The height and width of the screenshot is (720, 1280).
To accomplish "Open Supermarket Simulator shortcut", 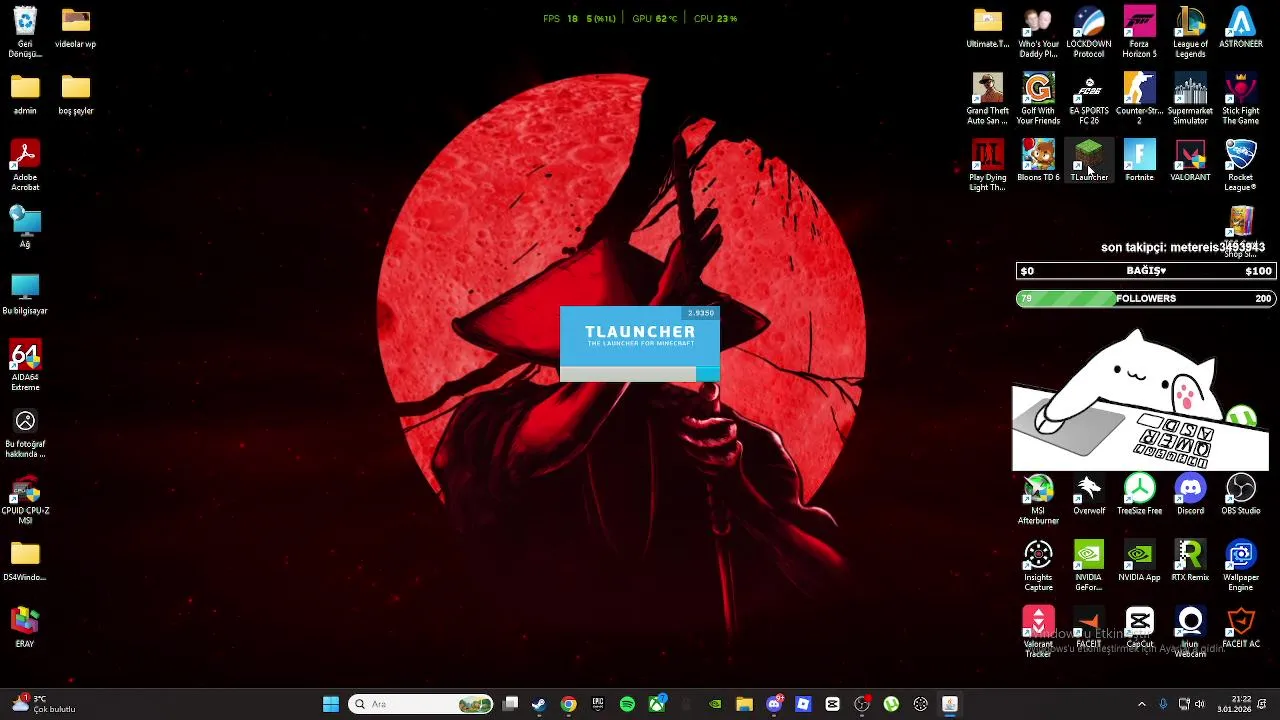I will pyautogui.click(x=1190, y=99).
